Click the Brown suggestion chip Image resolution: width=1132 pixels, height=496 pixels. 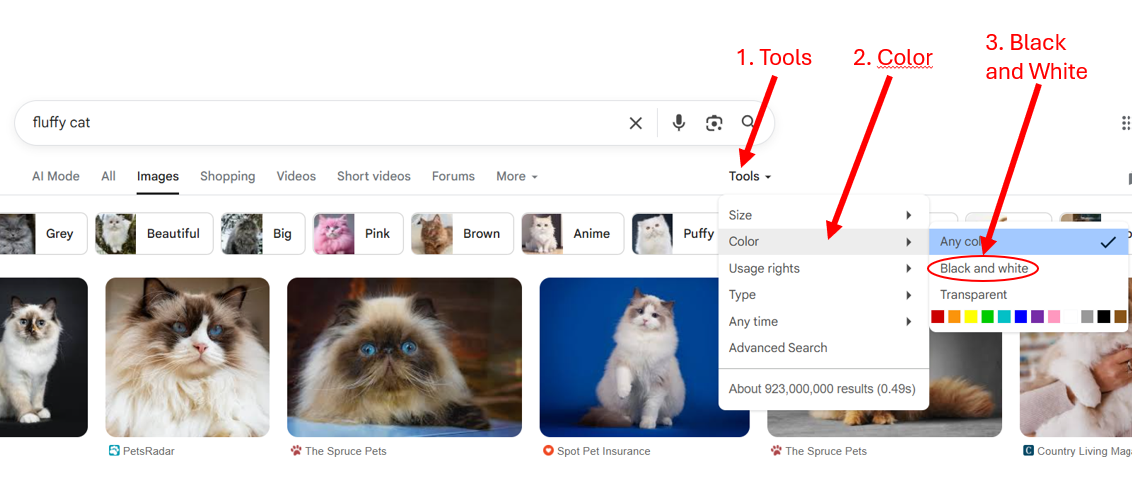[x=462, y=234]
